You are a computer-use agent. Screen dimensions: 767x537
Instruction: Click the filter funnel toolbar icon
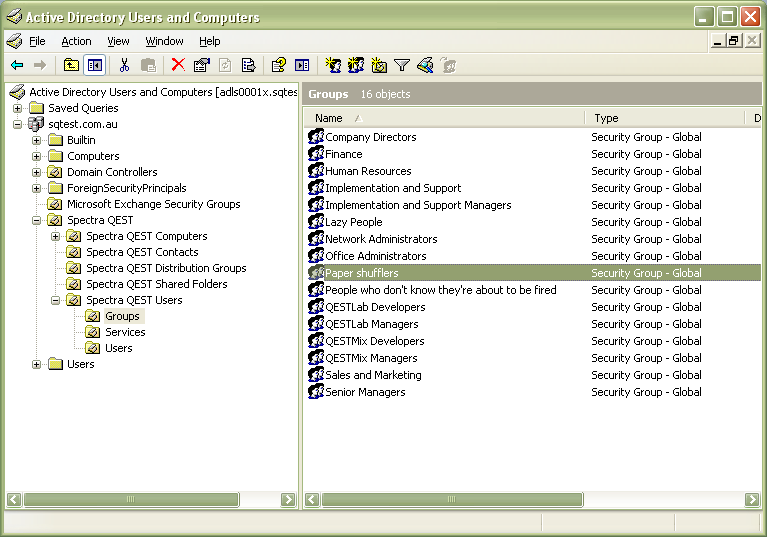402,65
